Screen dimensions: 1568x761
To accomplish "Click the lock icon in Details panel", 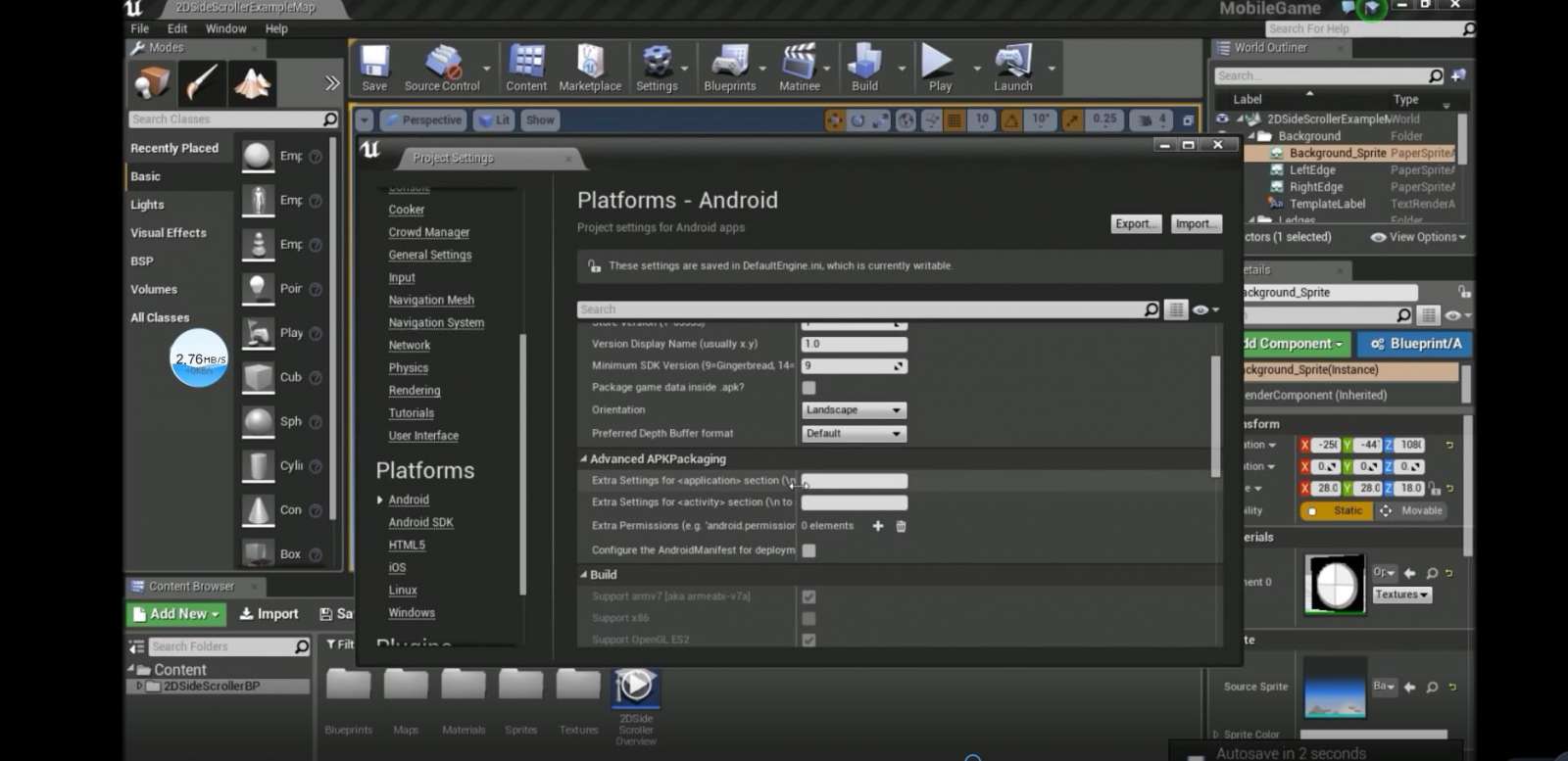I will 1463,292.
